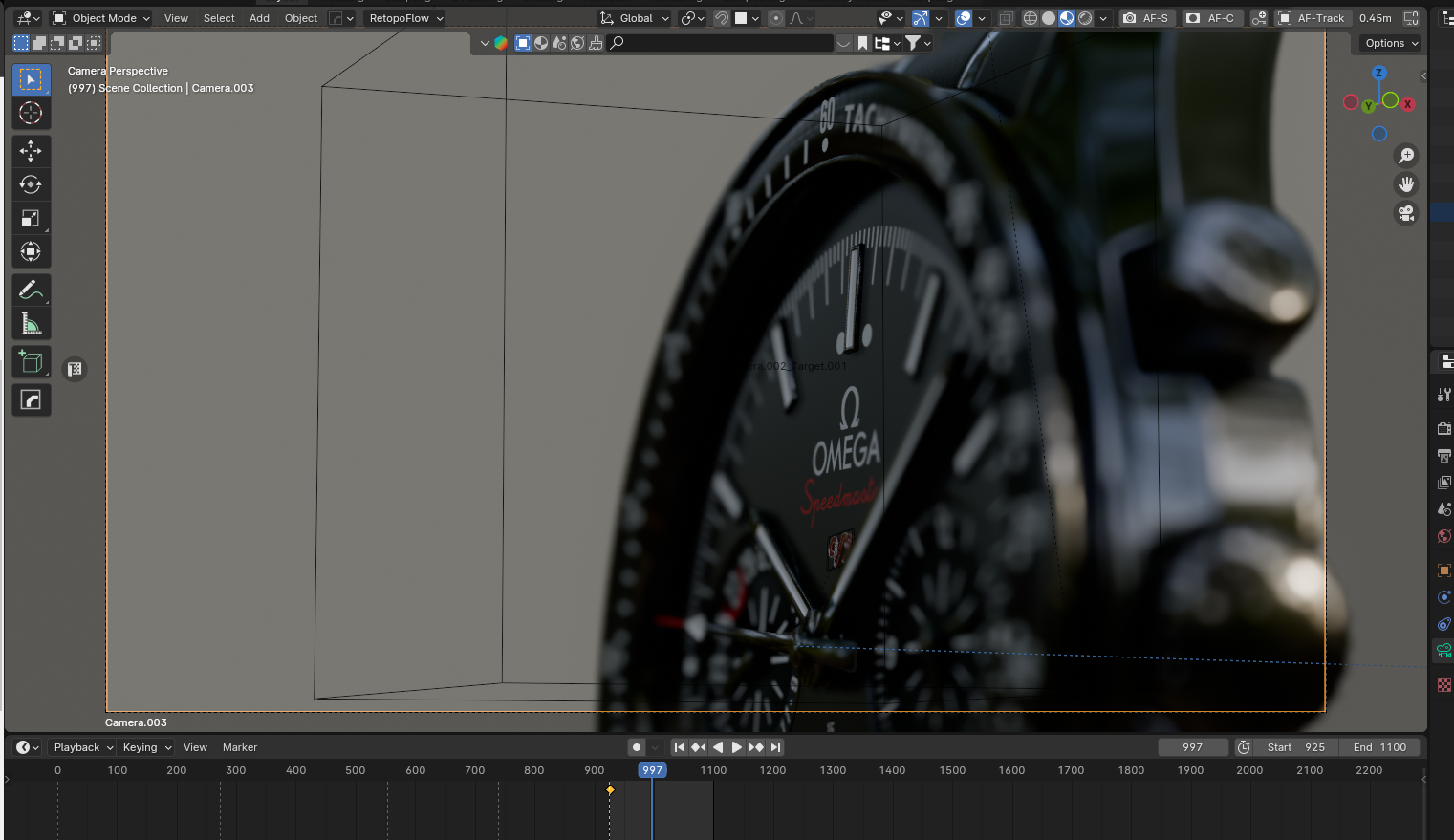Play the animation forward
Viewport: 1454px width, 840px height.
737,747
